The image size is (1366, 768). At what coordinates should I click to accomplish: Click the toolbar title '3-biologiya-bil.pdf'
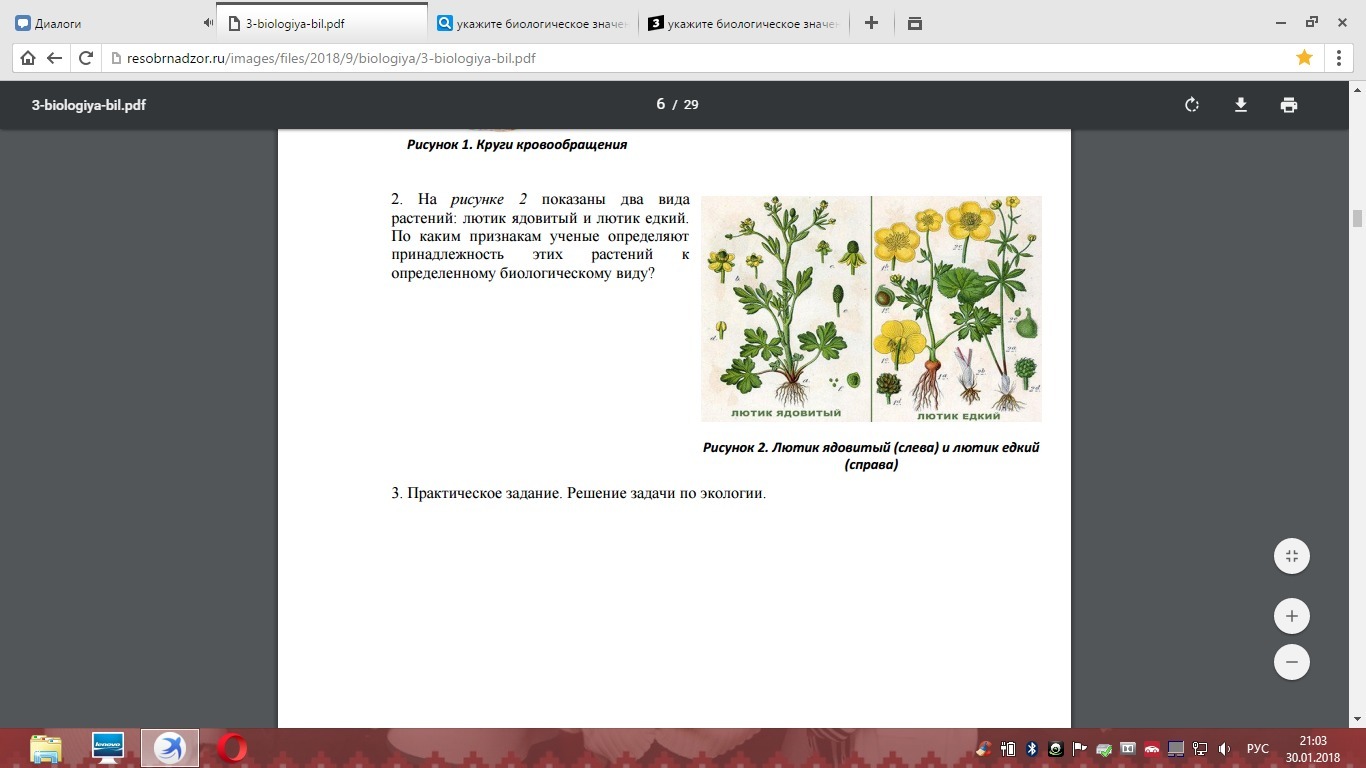coord(89,105)
